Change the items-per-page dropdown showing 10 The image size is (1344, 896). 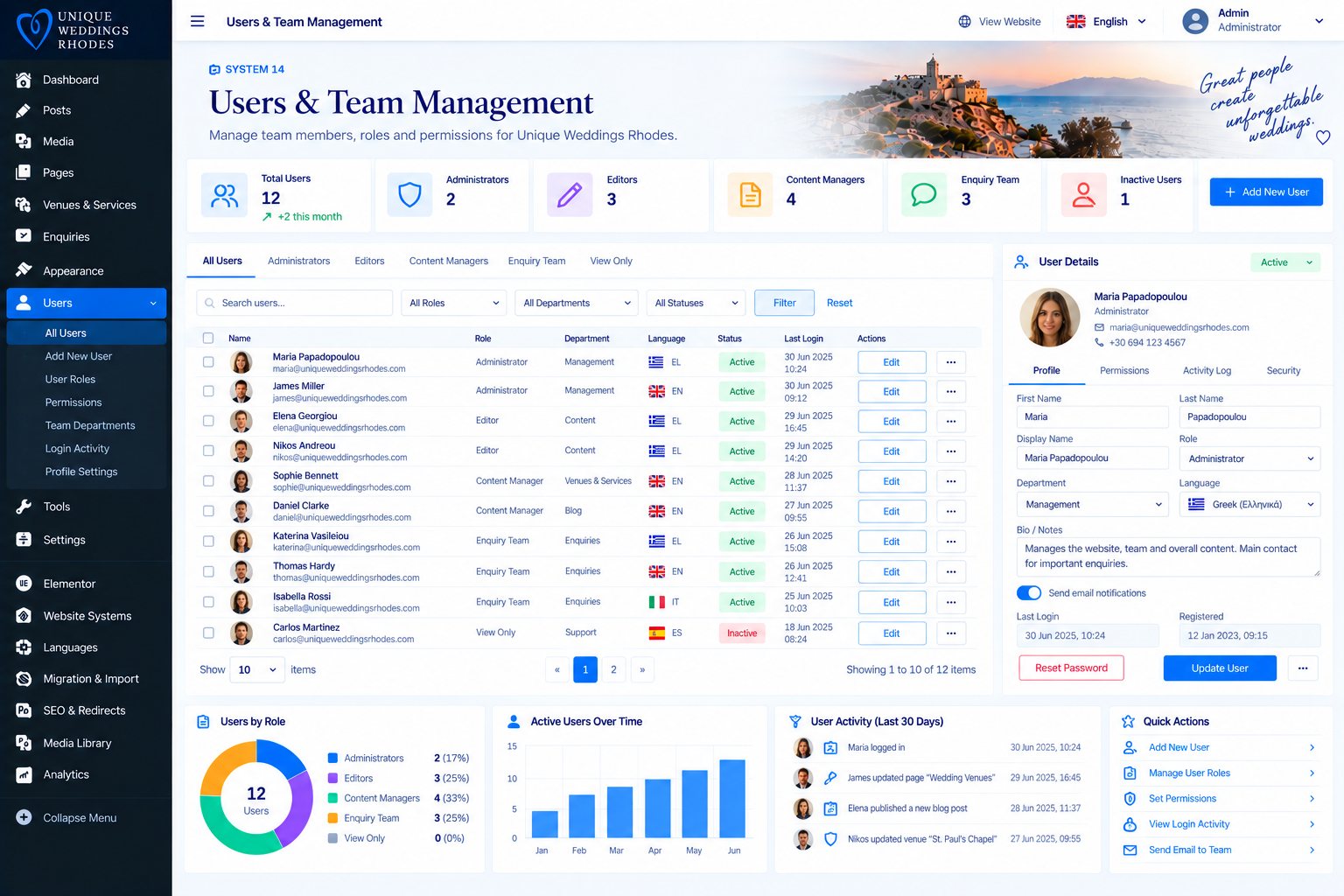pyautogui.click(x=257, y=669)
